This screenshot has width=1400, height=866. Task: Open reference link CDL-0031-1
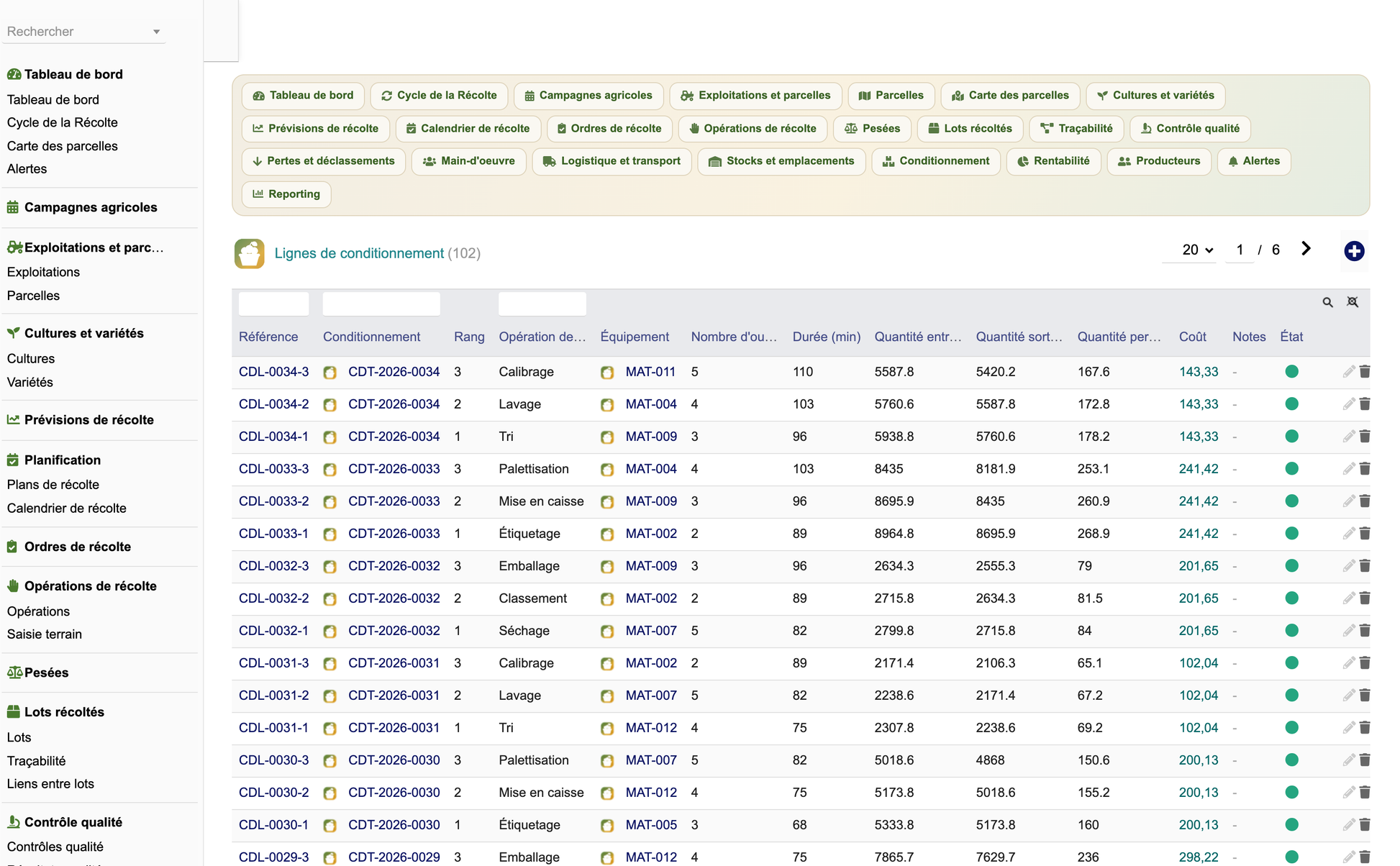click(x=273, y=728)
